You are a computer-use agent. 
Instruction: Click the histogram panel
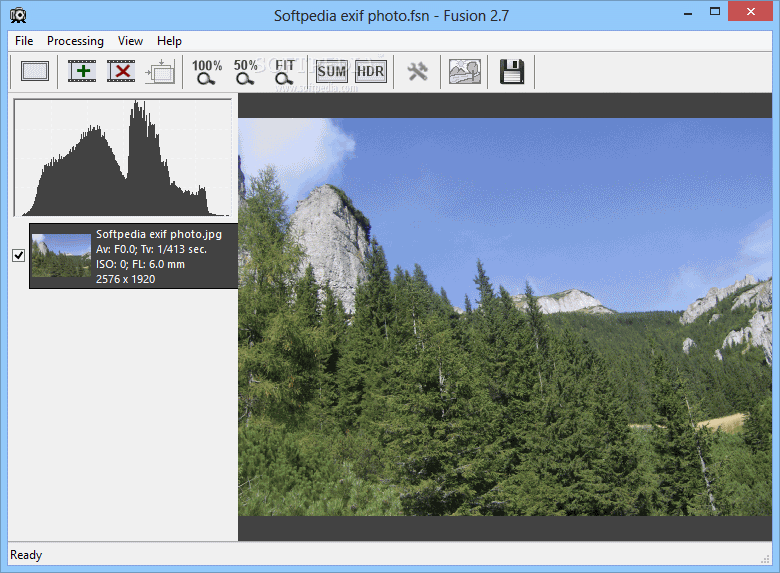click(x=122, y=158)
